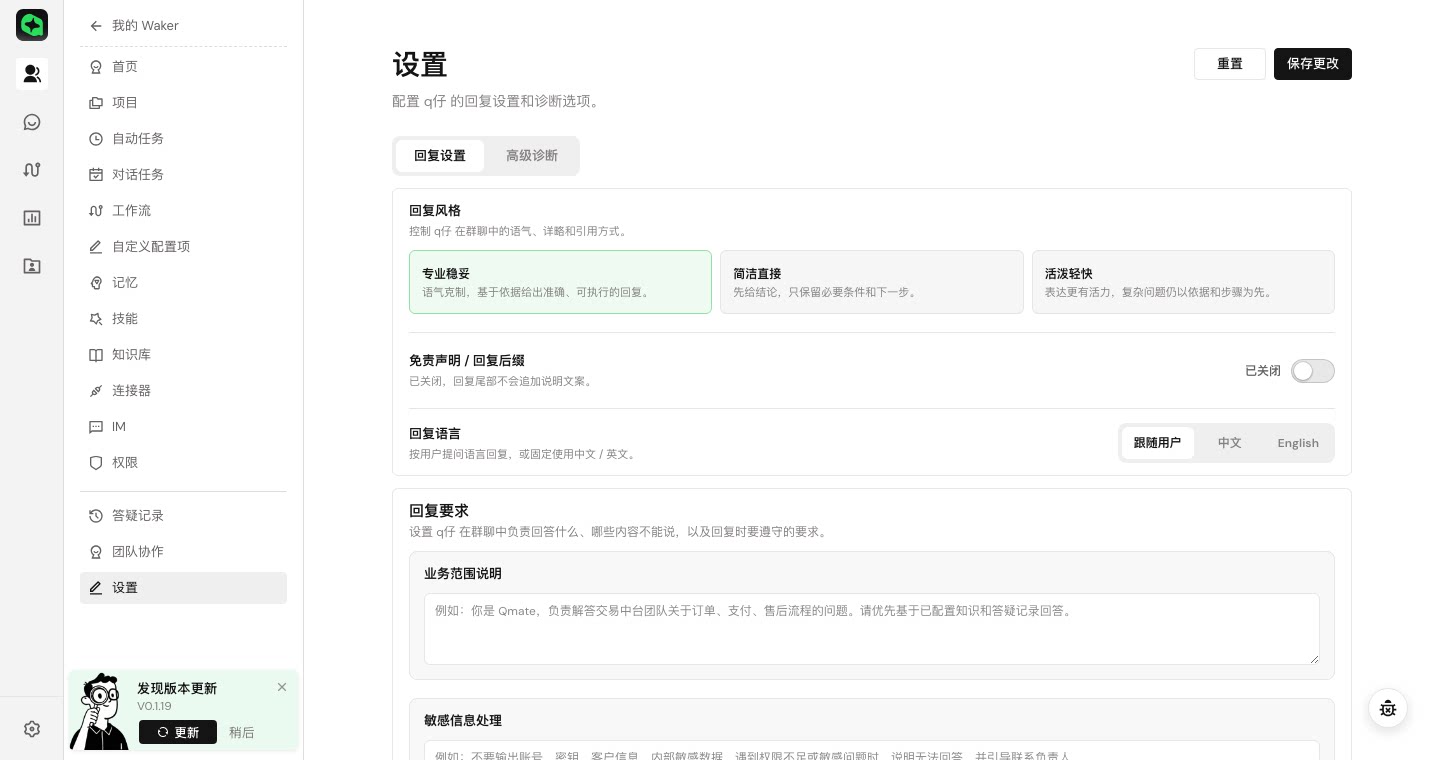Viewport: 1440px width, 760px height.
Task: Click the 保存更改 button
Action: coord(1313,64)
